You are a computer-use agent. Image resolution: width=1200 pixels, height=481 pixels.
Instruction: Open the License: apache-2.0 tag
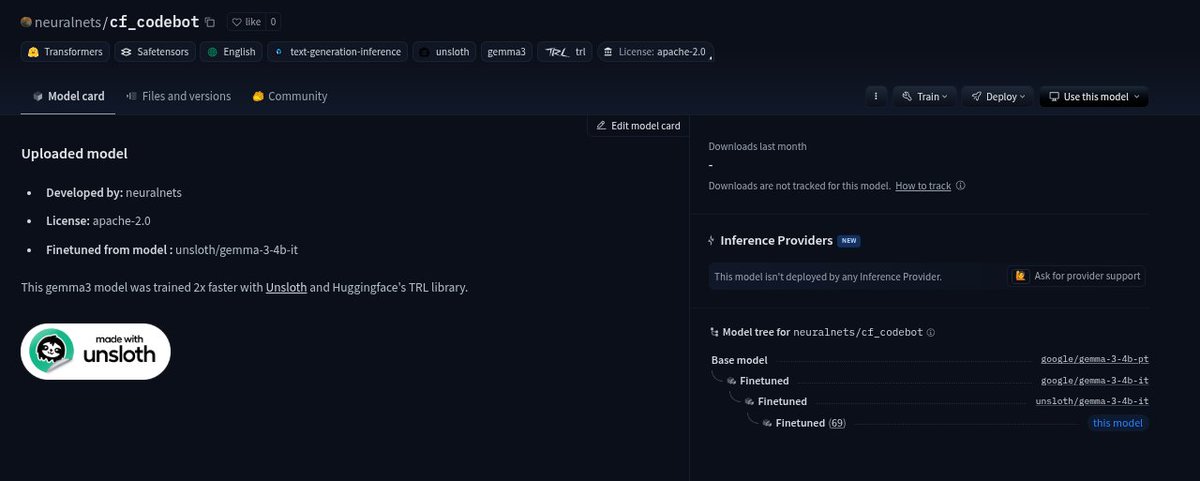(x=654, y=52)
